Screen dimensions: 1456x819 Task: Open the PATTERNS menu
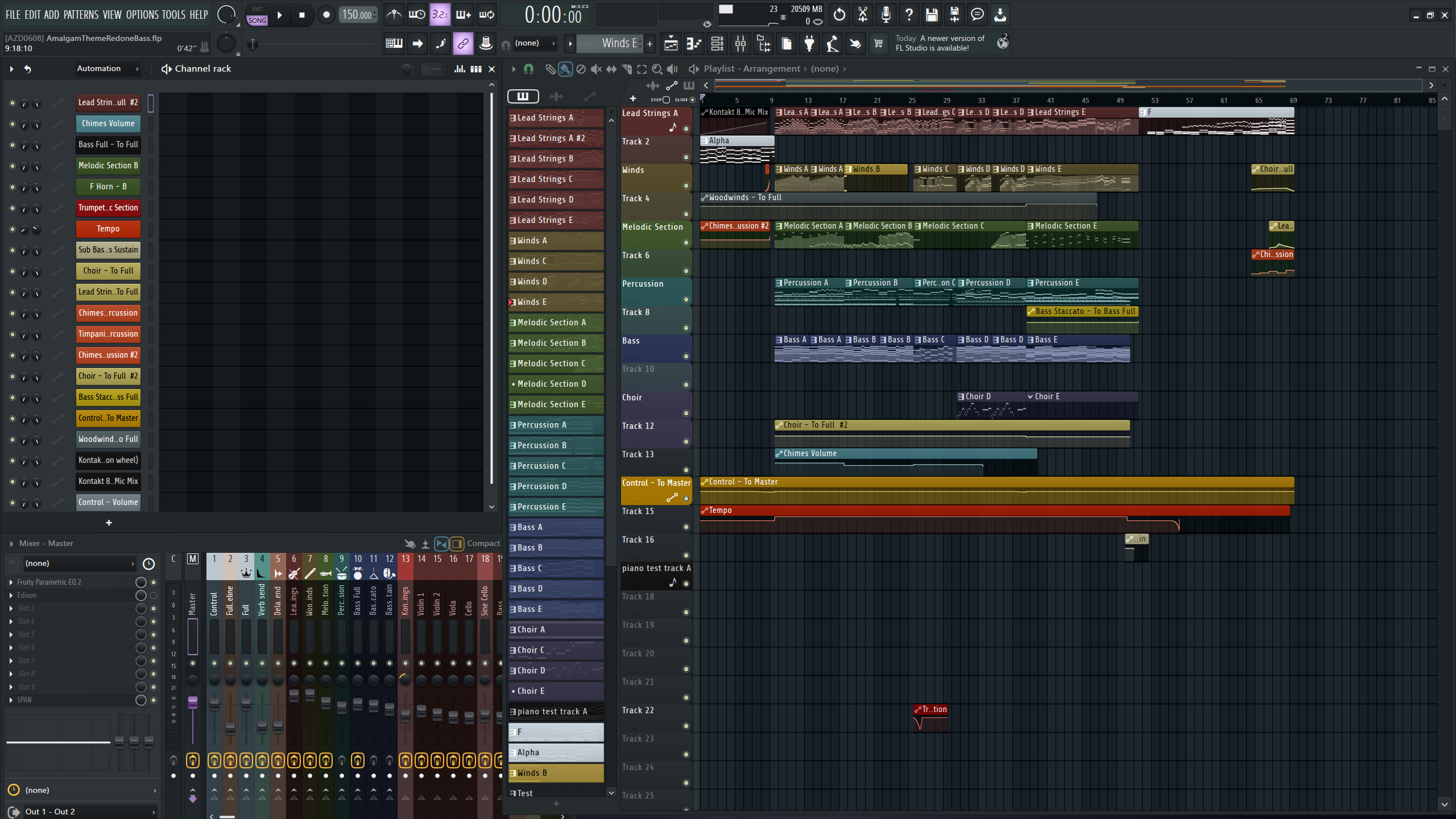click(80, 15)
